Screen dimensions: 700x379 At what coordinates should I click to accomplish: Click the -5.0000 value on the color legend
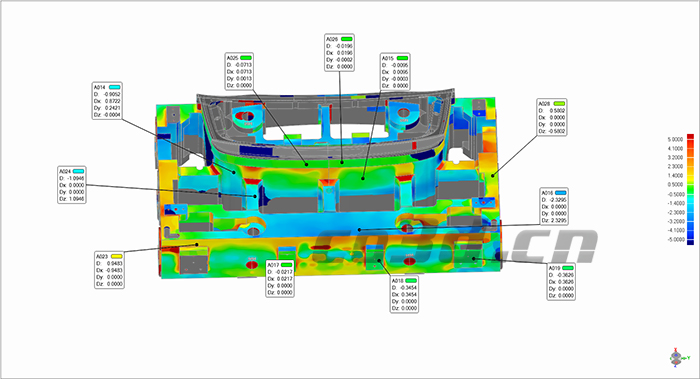coord(675,240)
